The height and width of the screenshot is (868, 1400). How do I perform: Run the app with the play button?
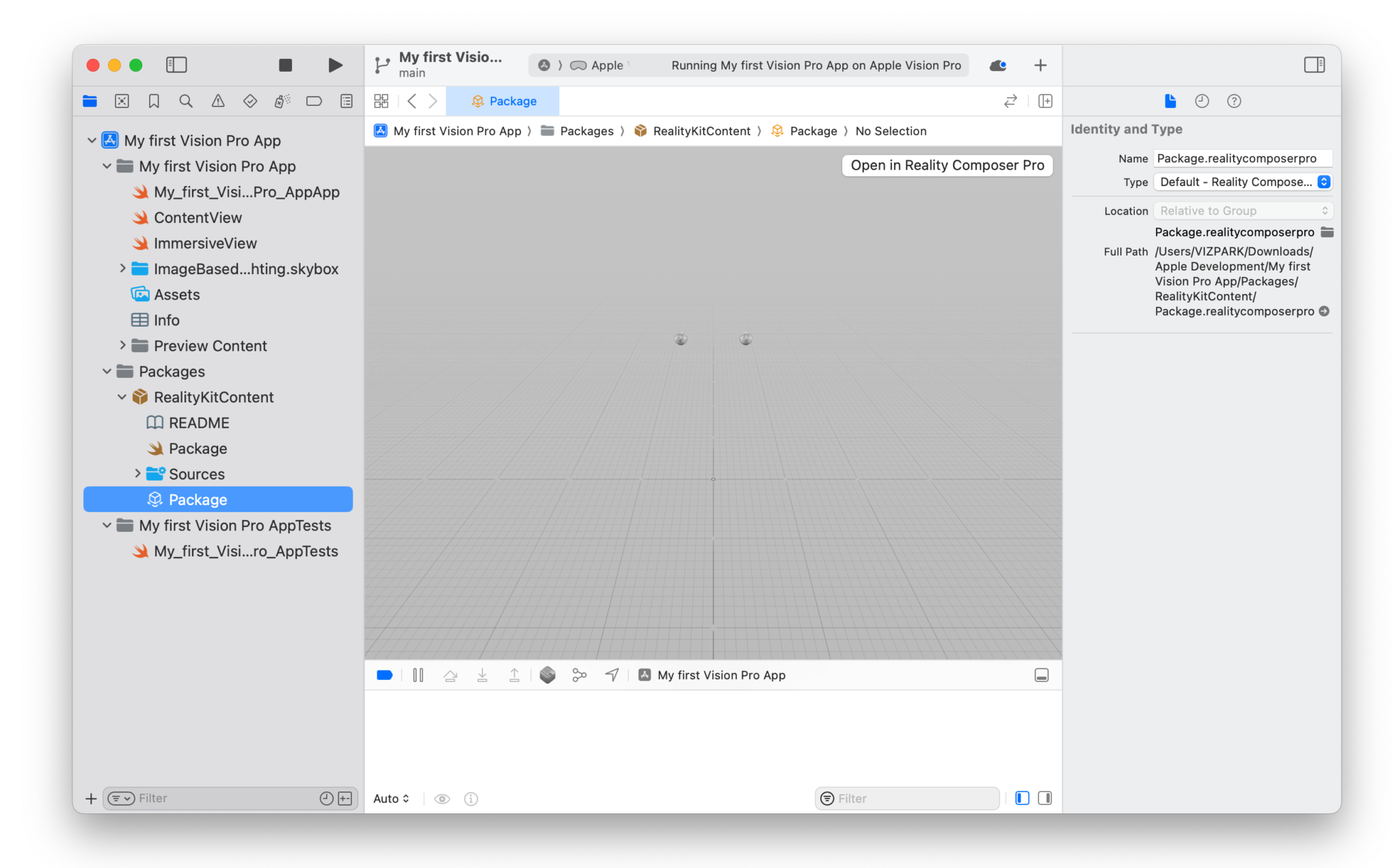pyautogui.click(x=335, y=65)
